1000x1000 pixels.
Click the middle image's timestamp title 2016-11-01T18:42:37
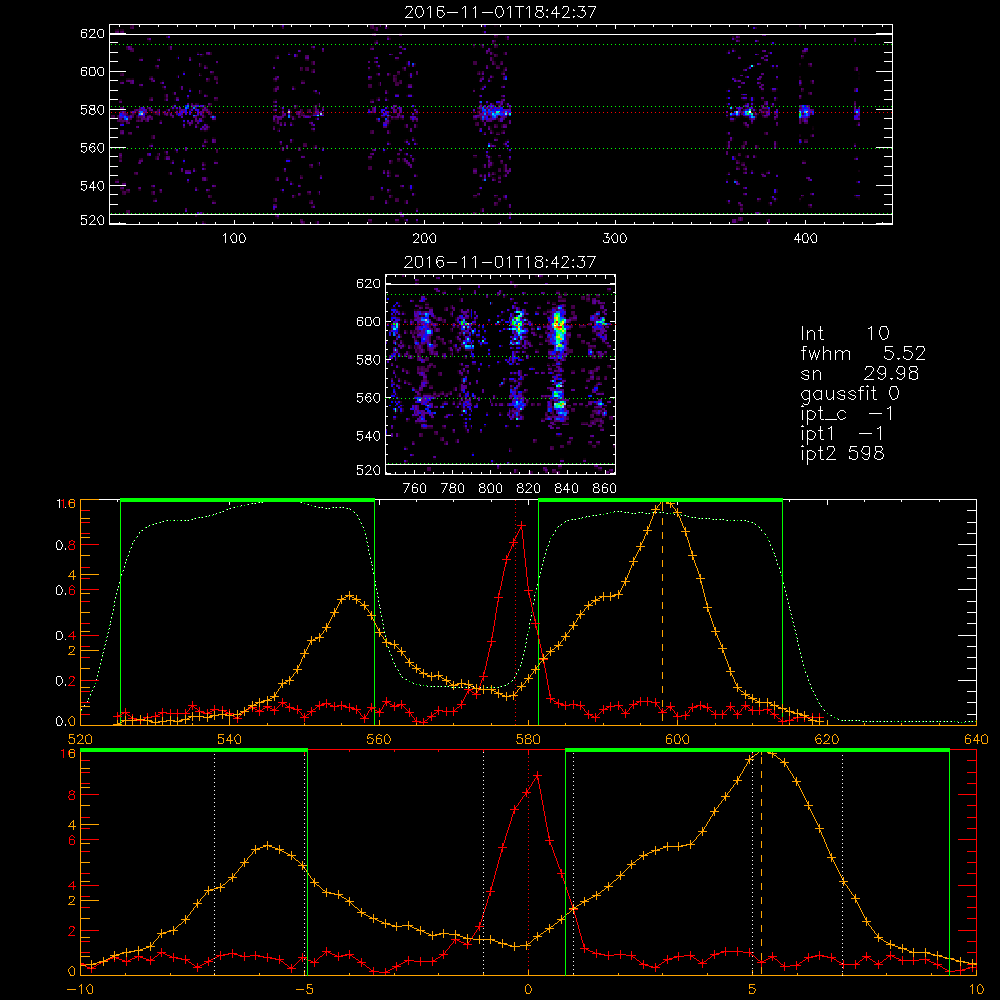[x=501, y=262]
